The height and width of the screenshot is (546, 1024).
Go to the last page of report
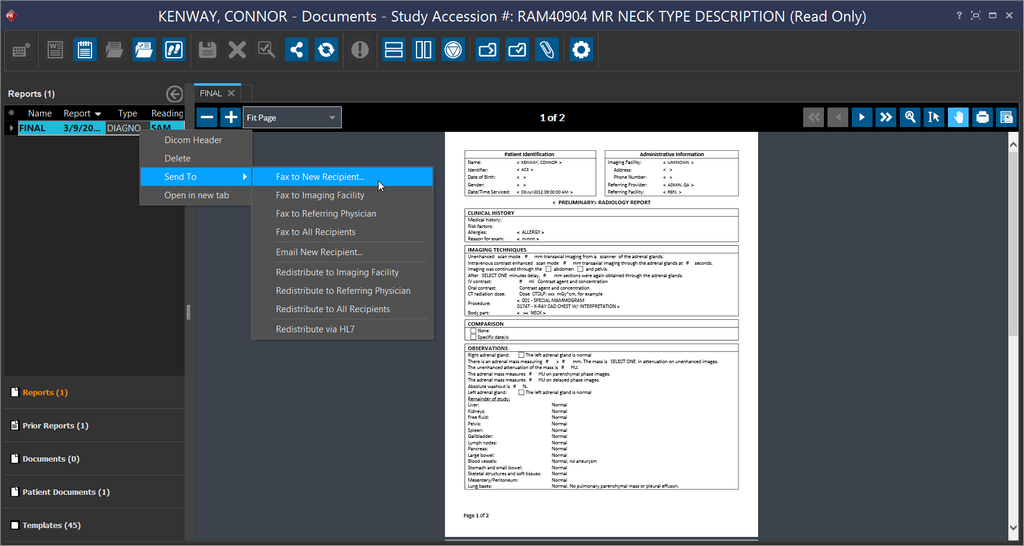tap(886, 117)
